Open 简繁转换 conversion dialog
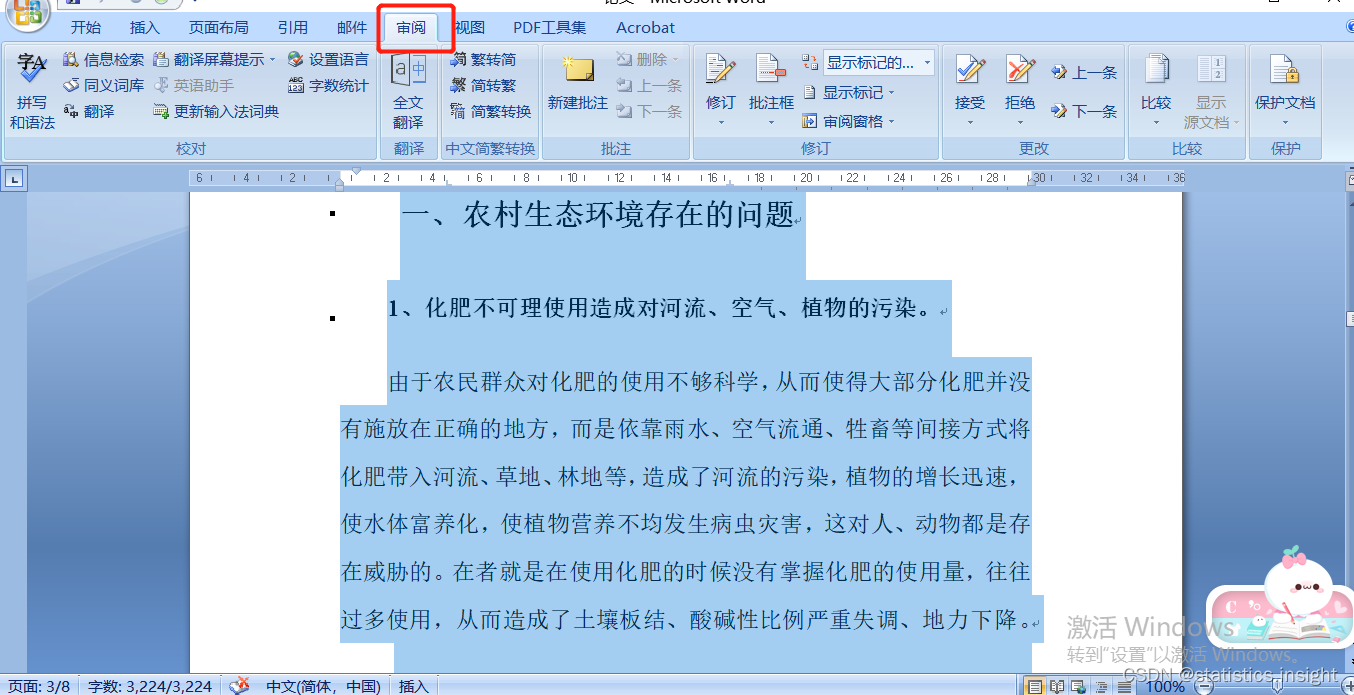 coord(491,112)
